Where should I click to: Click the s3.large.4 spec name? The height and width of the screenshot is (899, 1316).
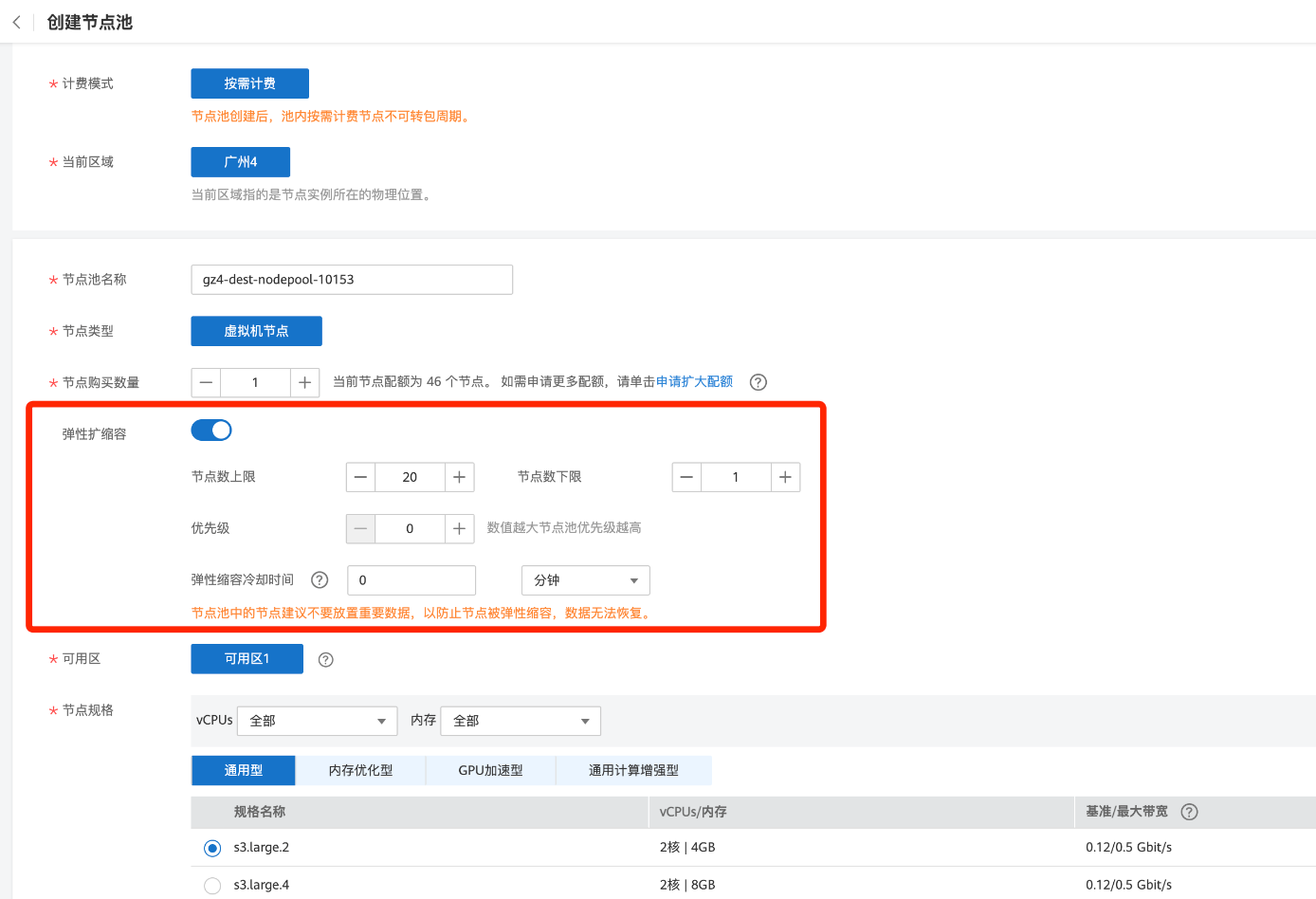[x=262, y=885]
